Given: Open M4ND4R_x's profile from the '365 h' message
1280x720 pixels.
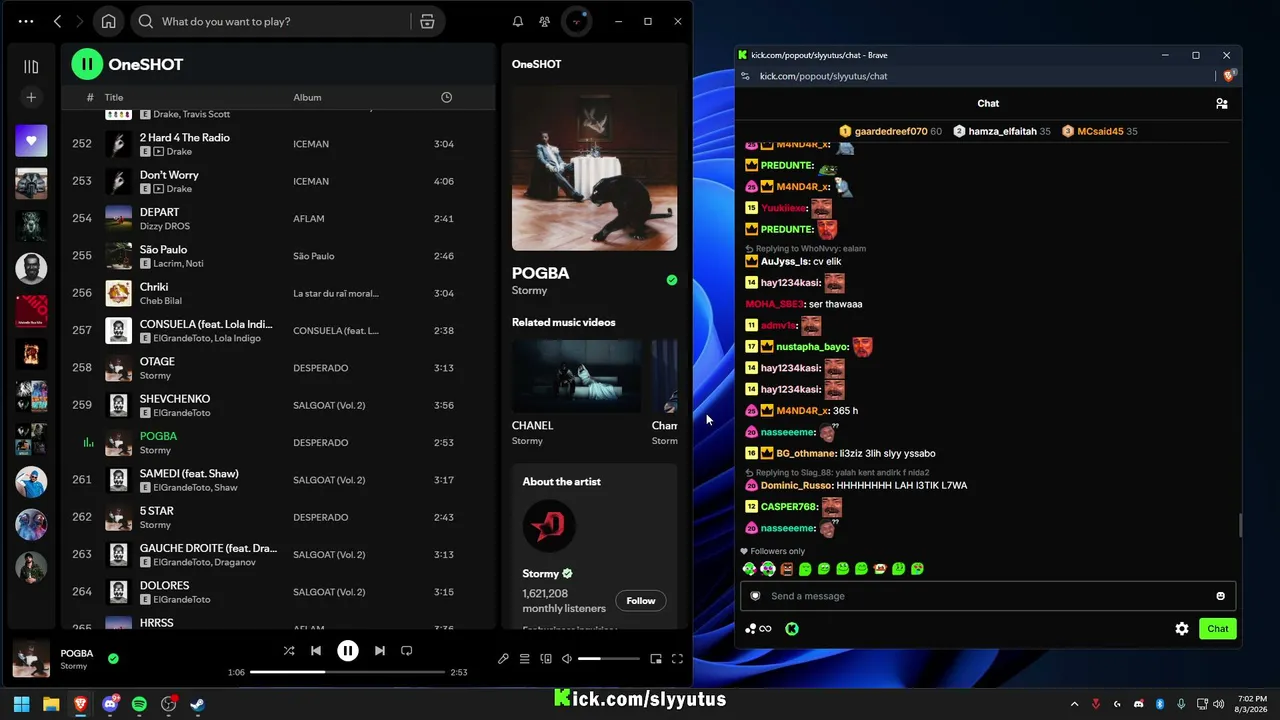Looking at the screenshot, I should click(x=802, y=411).
